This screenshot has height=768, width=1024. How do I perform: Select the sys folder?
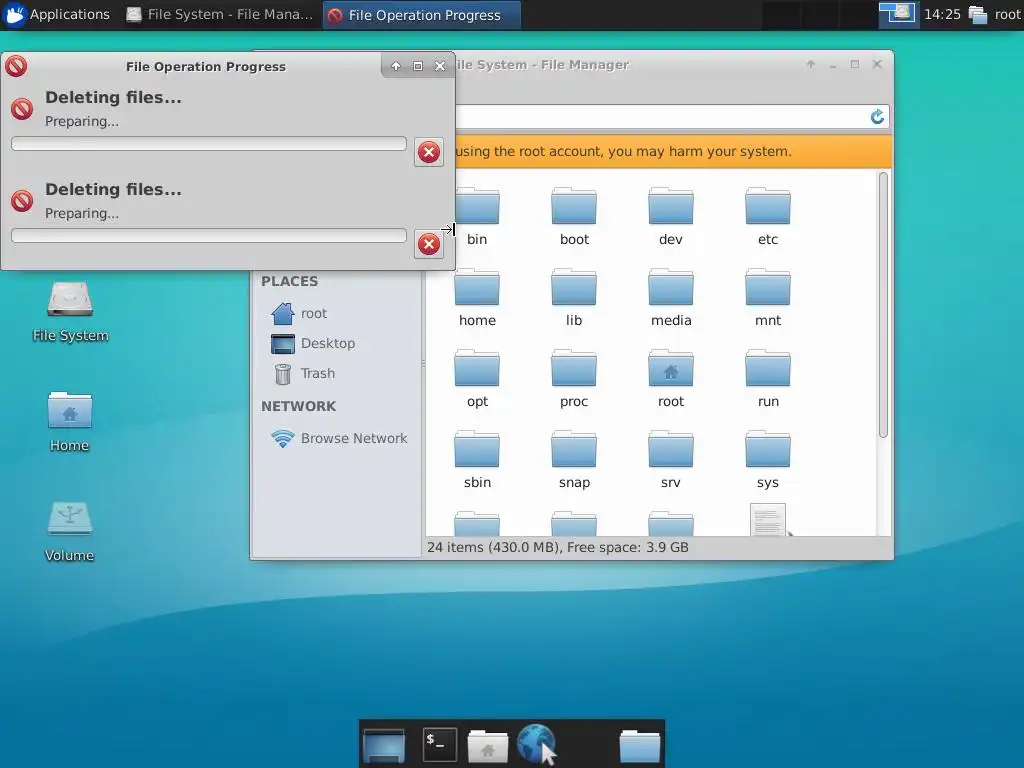point(768,459)
